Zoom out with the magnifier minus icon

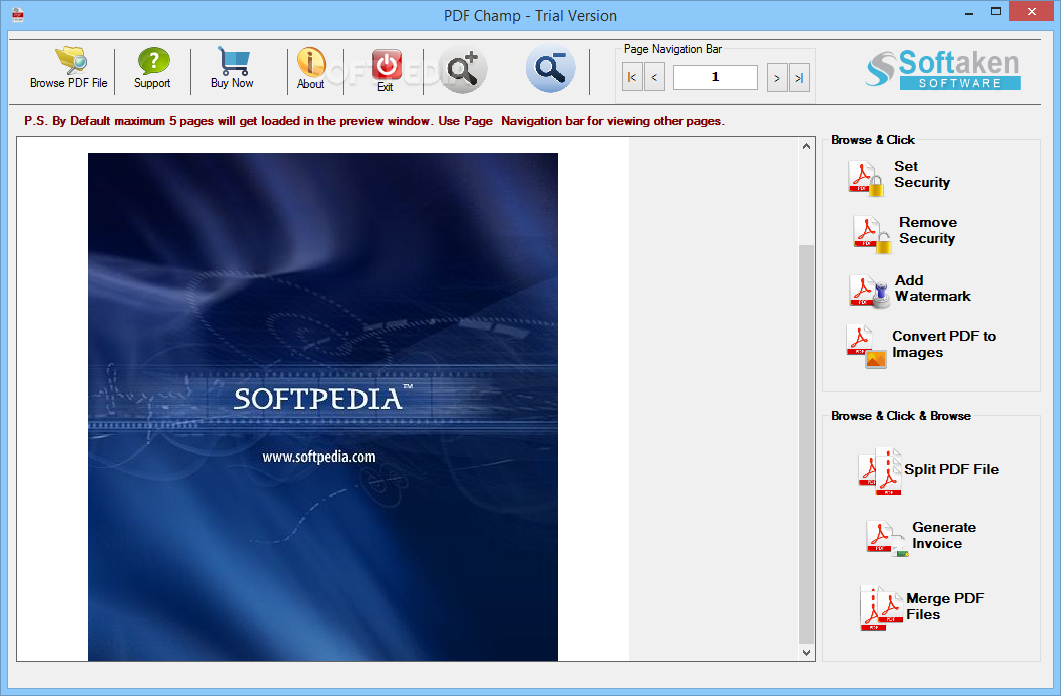(x=550, y=69)
